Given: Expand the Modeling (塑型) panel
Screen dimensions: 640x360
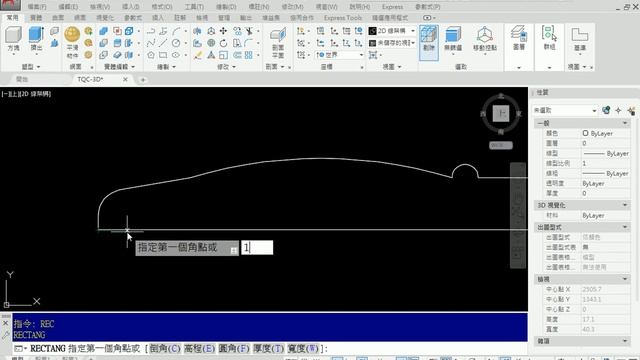Looking at the screenshot, I should tap(31, 67).
